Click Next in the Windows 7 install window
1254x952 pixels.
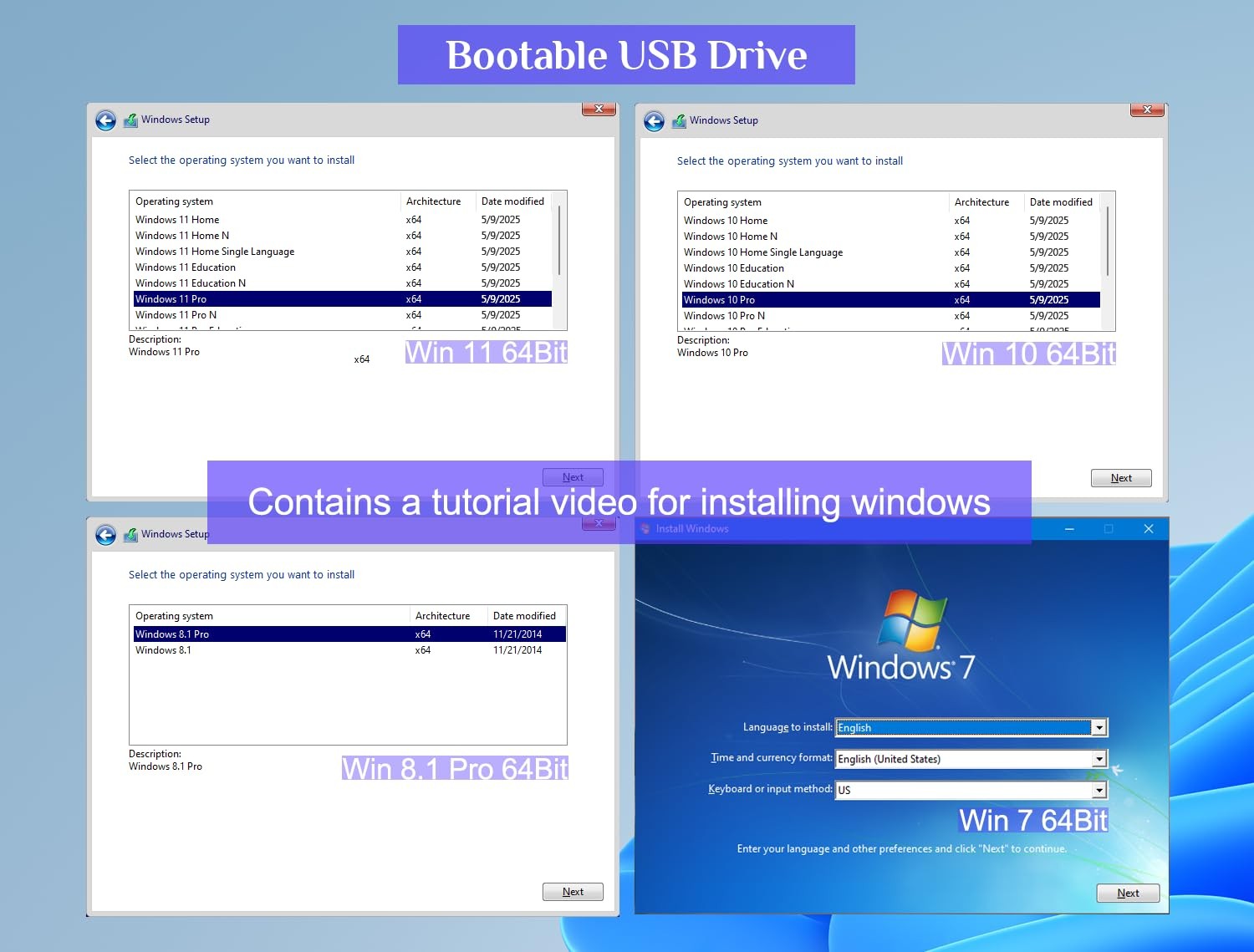[1128, 893]
